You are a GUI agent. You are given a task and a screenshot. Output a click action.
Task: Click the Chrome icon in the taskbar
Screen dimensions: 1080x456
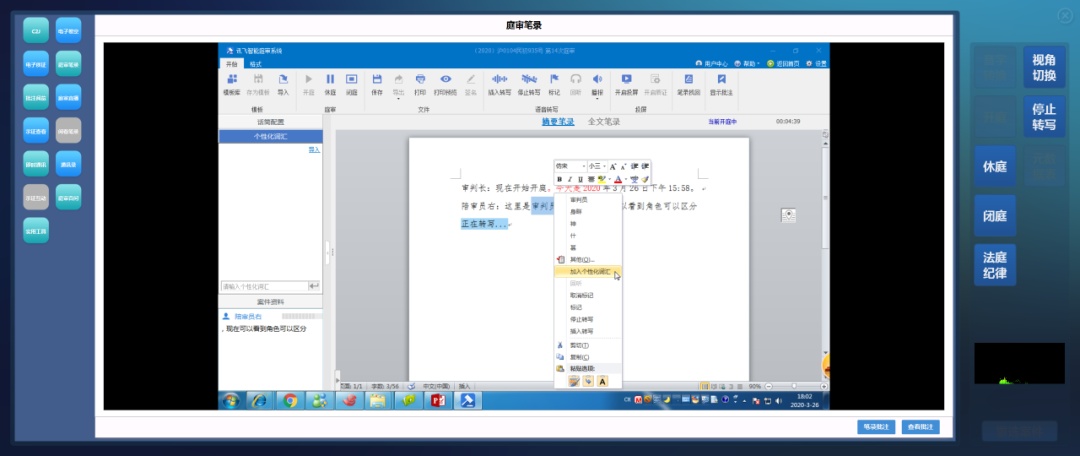(x=290, y=400)
